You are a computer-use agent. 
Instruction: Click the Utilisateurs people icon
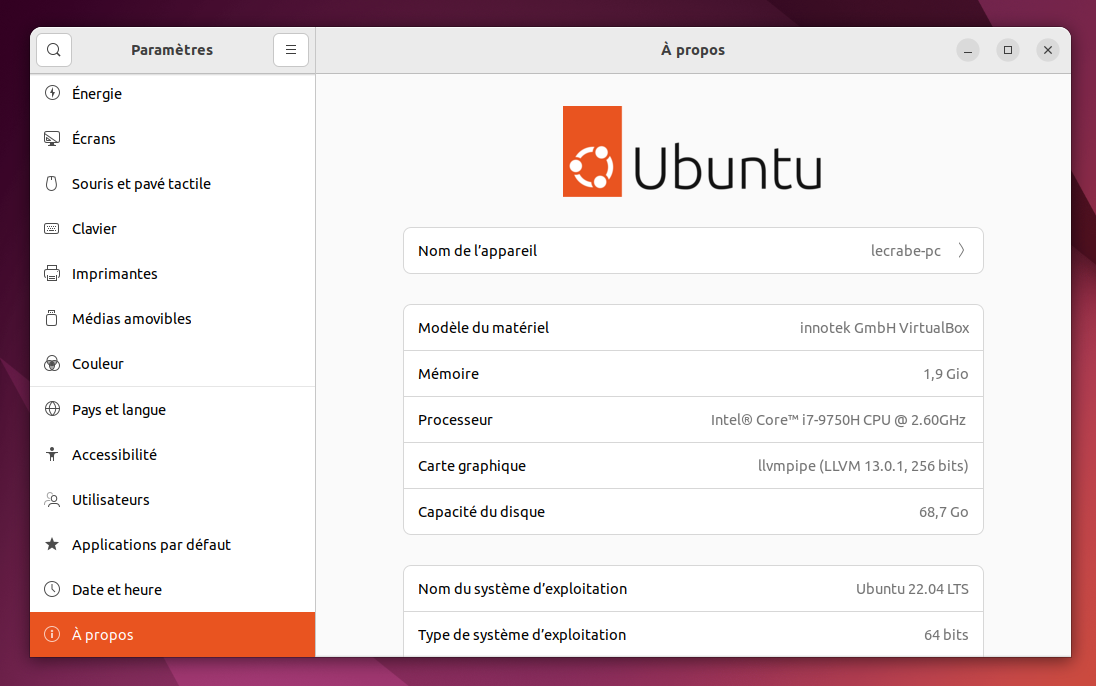pos(52,499)
